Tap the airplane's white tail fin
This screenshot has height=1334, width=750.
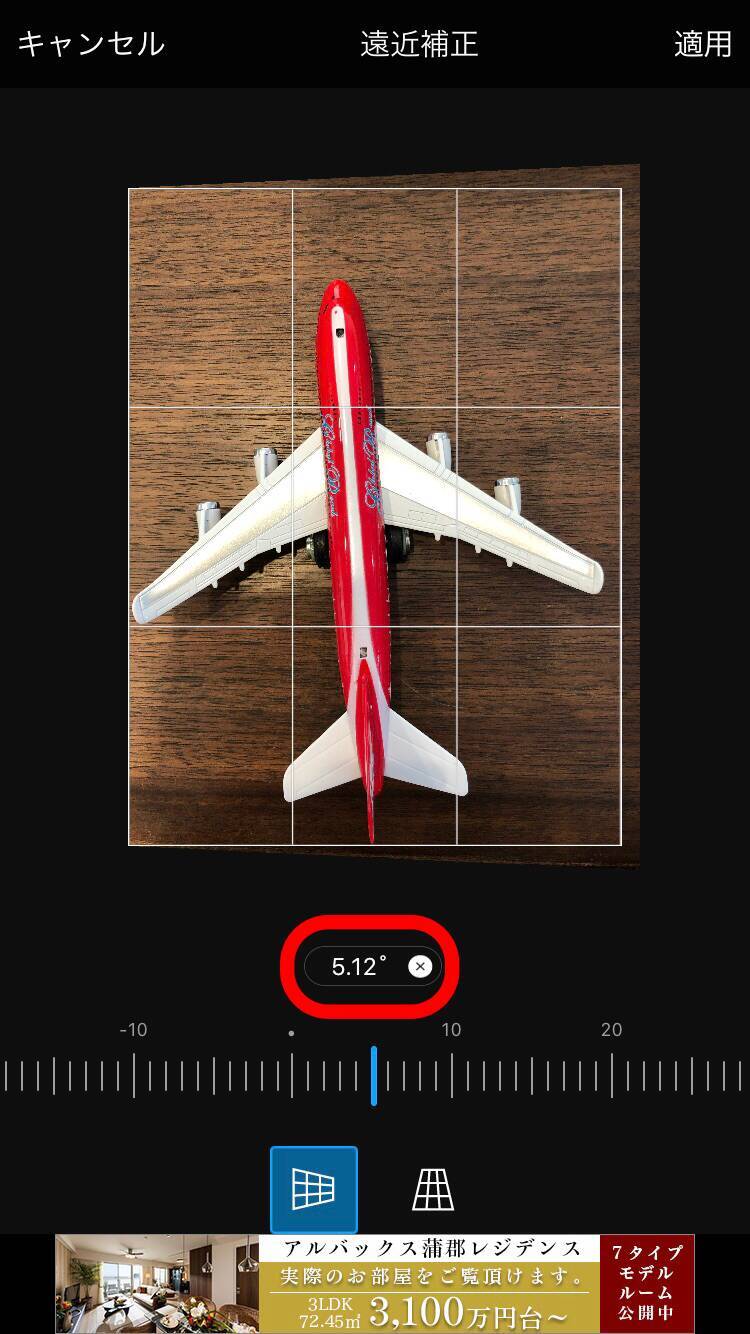click(375, 752)
